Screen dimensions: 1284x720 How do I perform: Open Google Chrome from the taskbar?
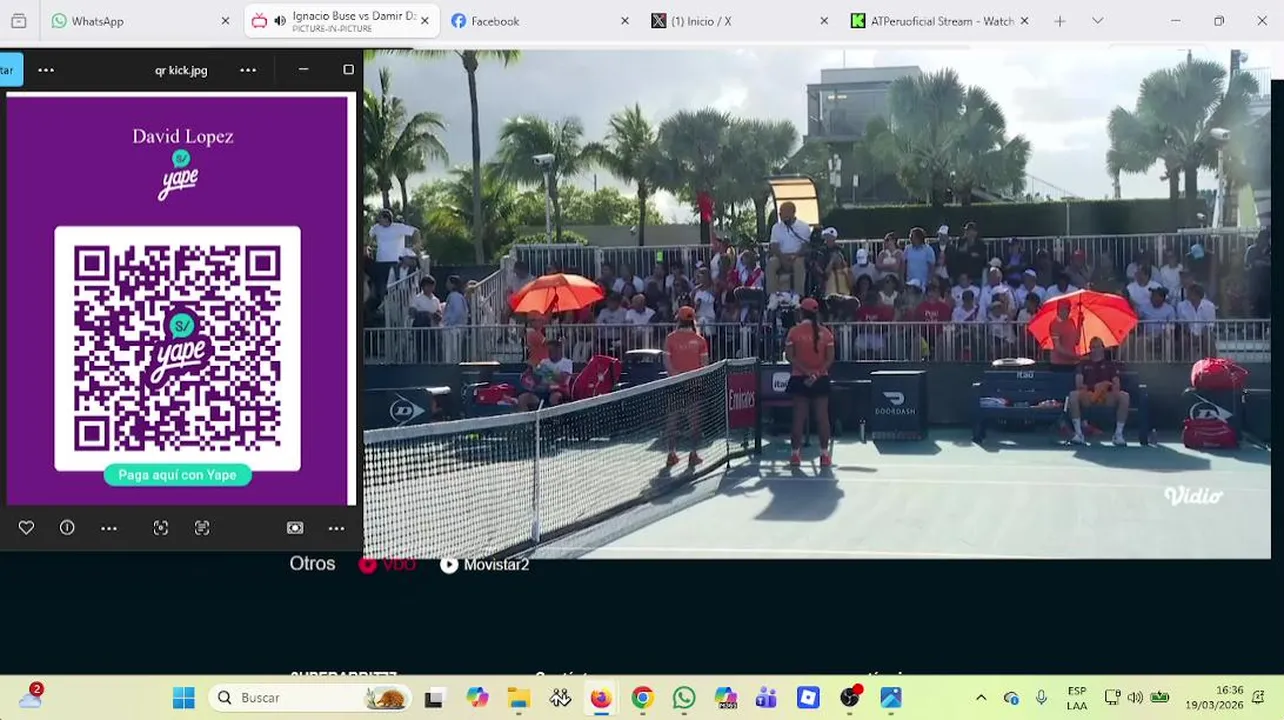click(643, 698)
